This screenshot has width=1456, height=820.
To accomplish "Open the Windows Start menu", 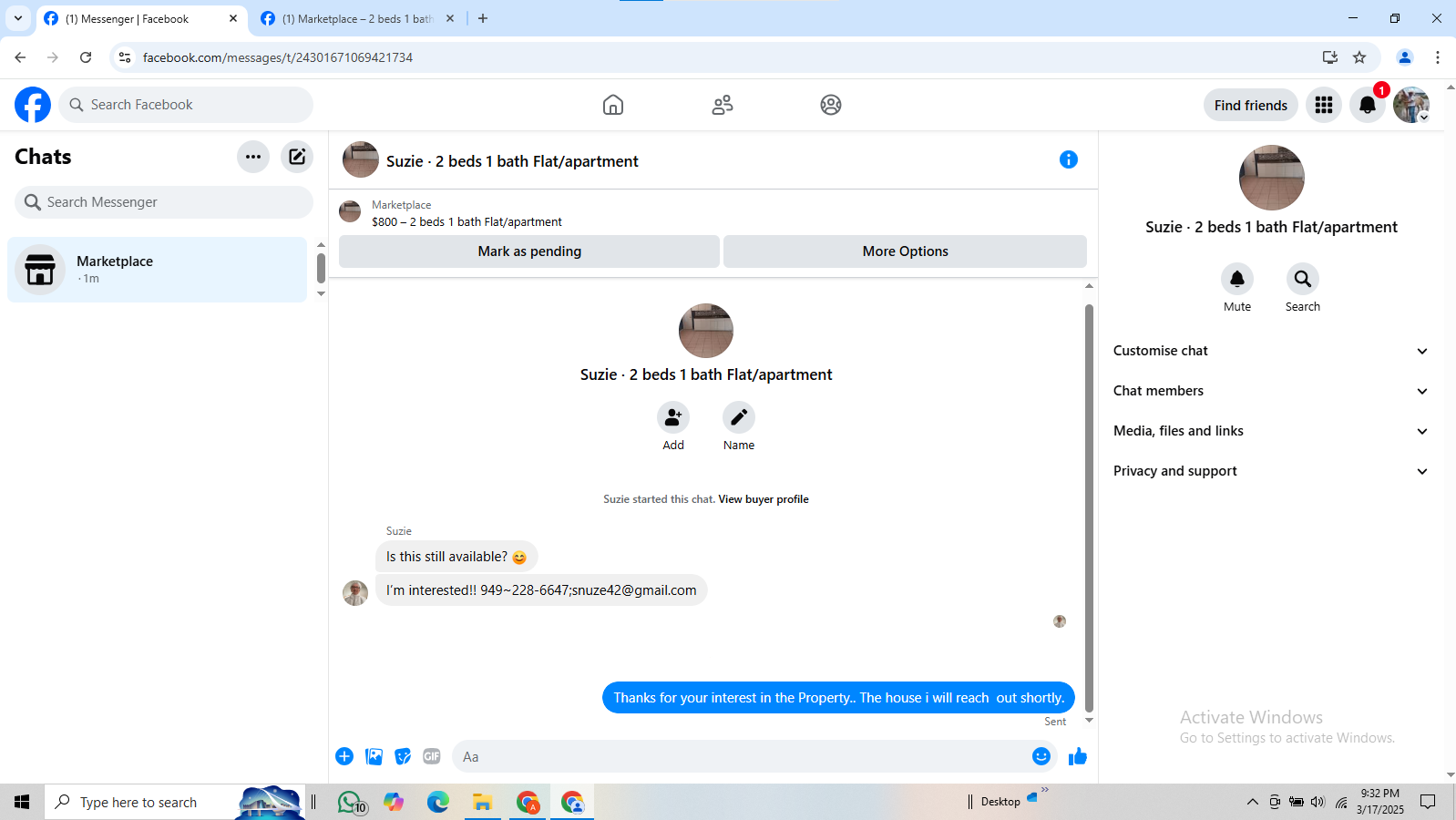I will [22, 802].
